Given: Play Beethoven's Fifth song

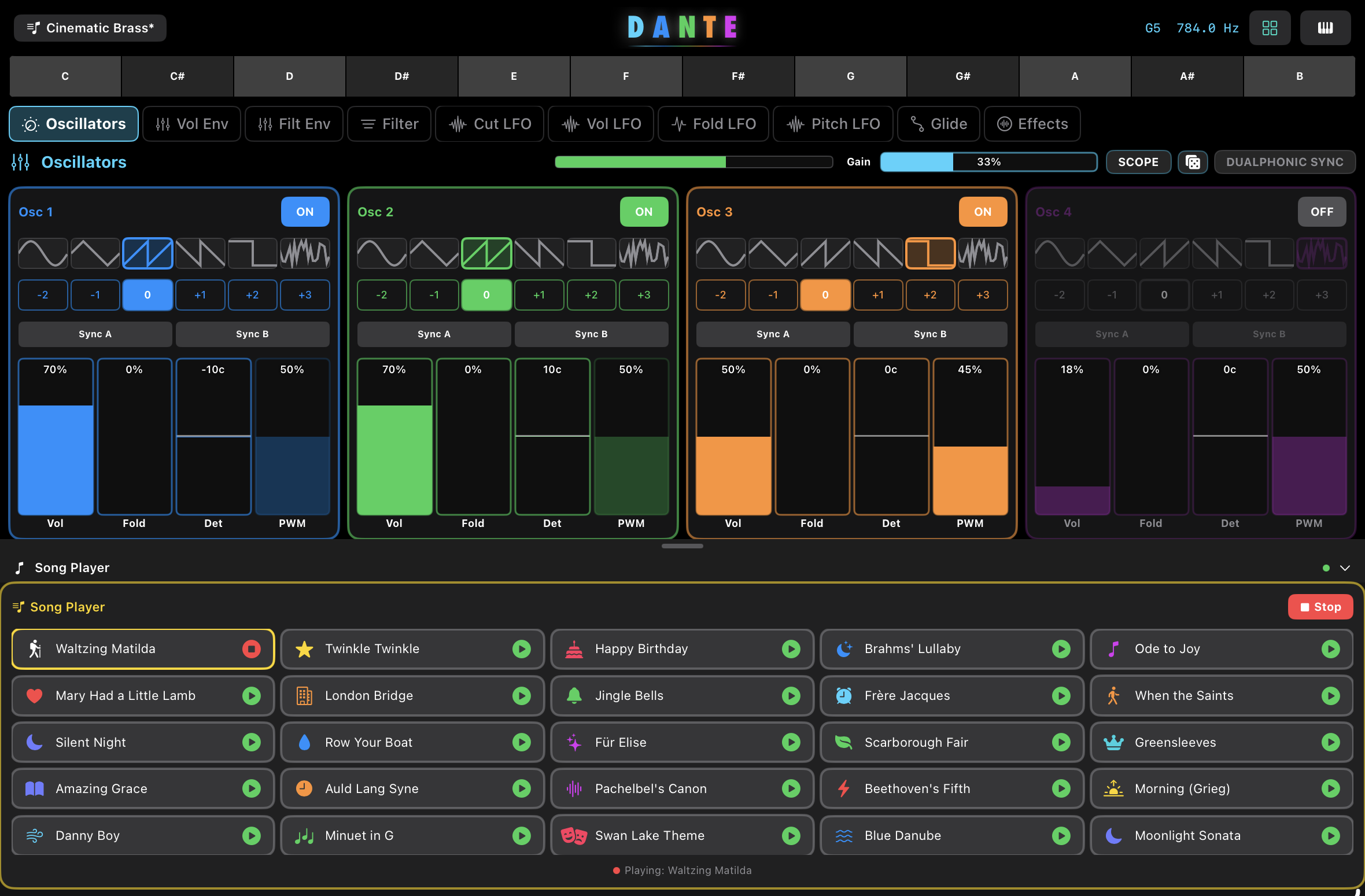Looking at the screenshot, I should tap(1061, 788).
